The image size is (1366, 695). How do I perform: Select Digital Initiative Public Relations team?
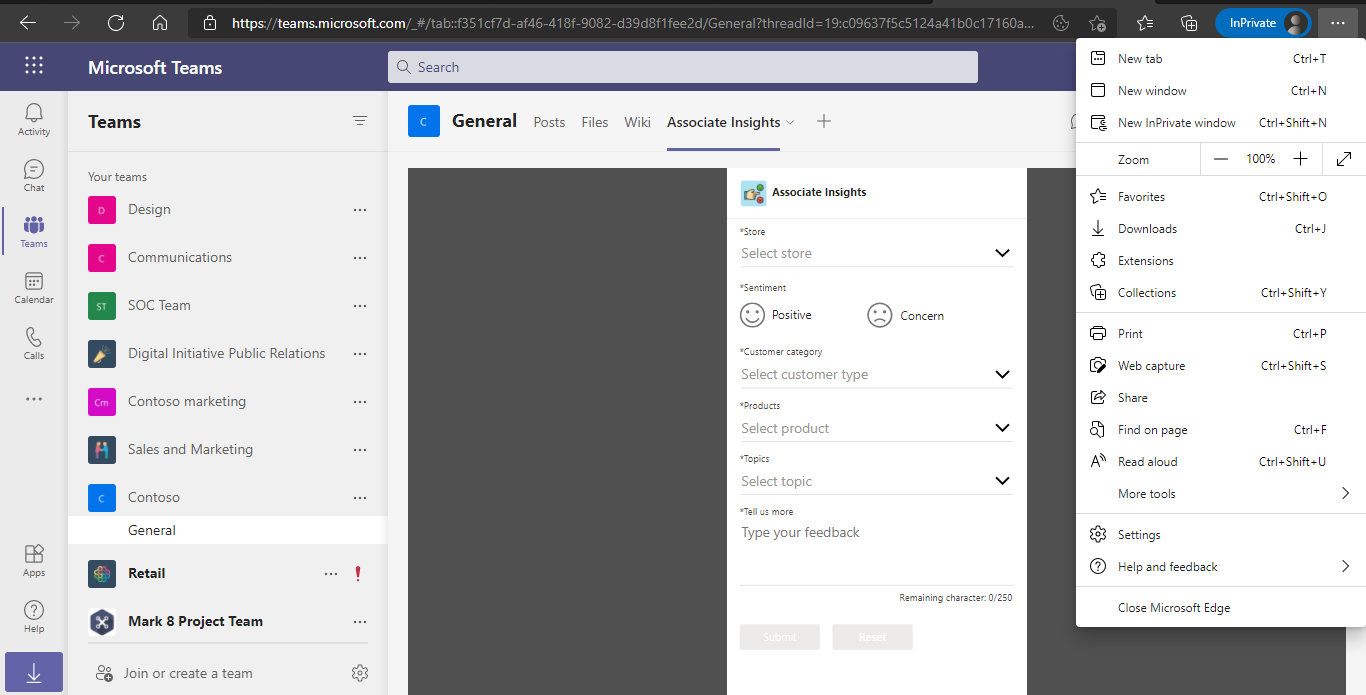227,353
